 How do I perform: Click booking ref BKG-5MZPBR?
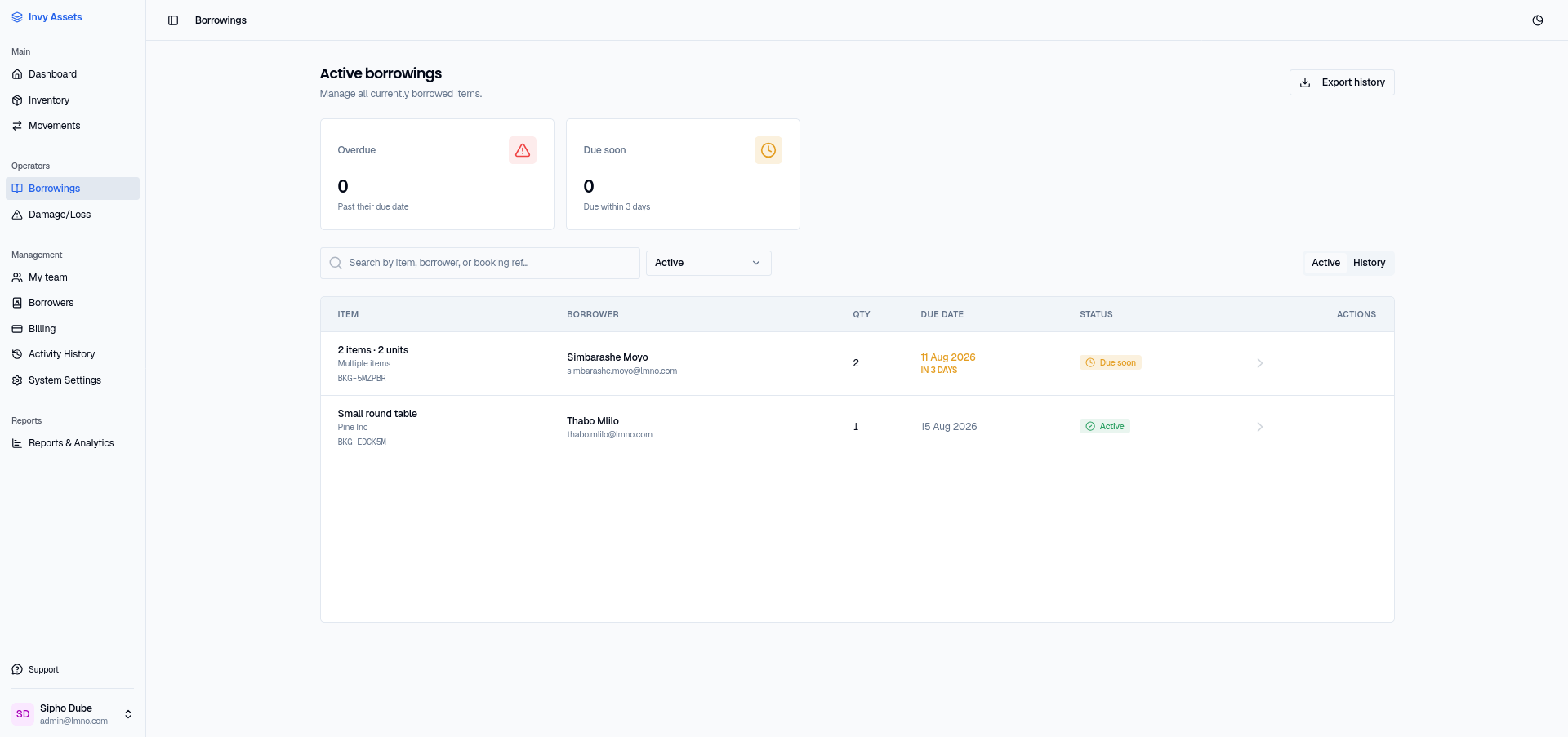pyautogui.click(x=362, y=379)
